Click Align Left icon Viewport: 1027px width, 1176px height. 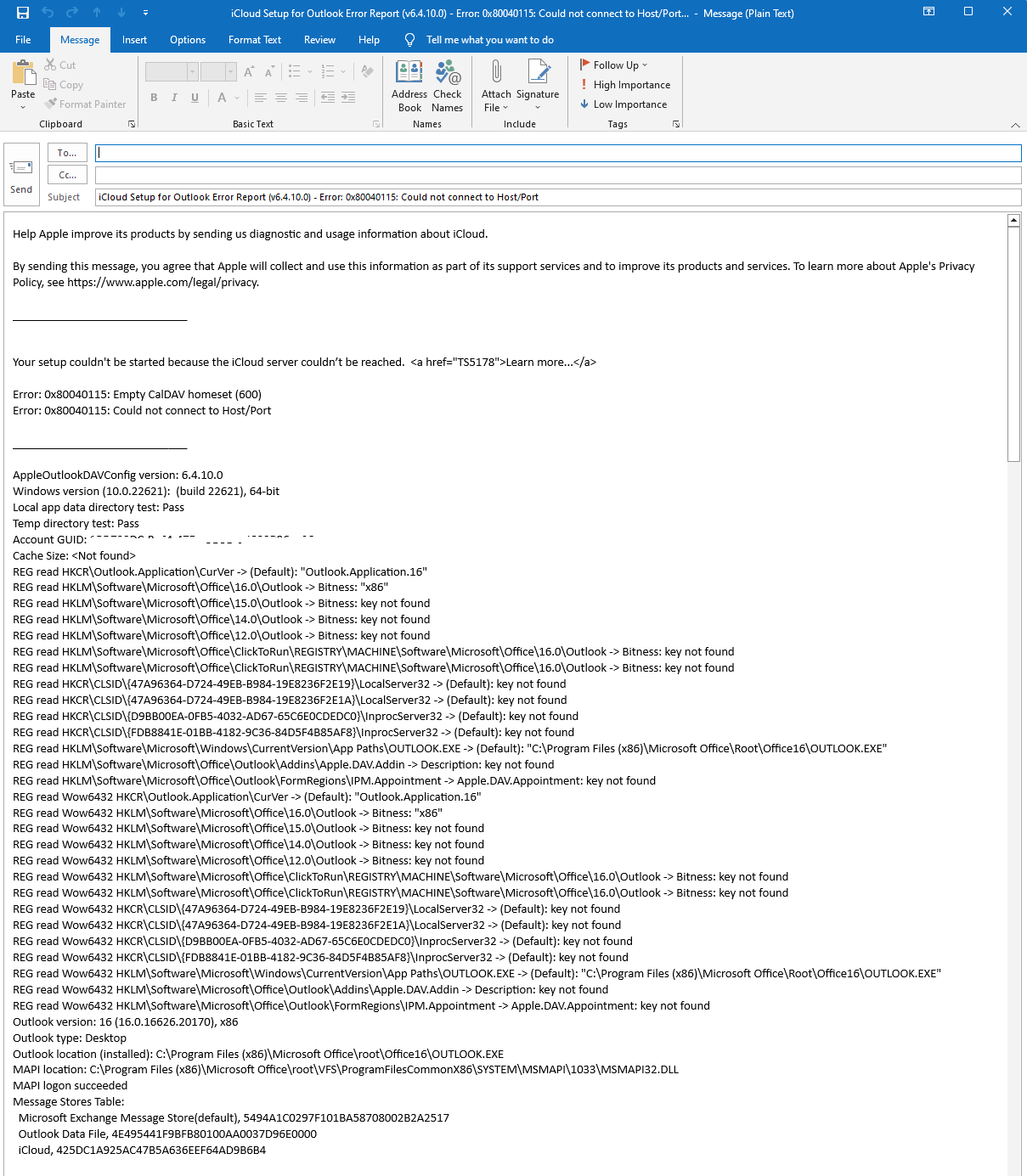point(261,98)
